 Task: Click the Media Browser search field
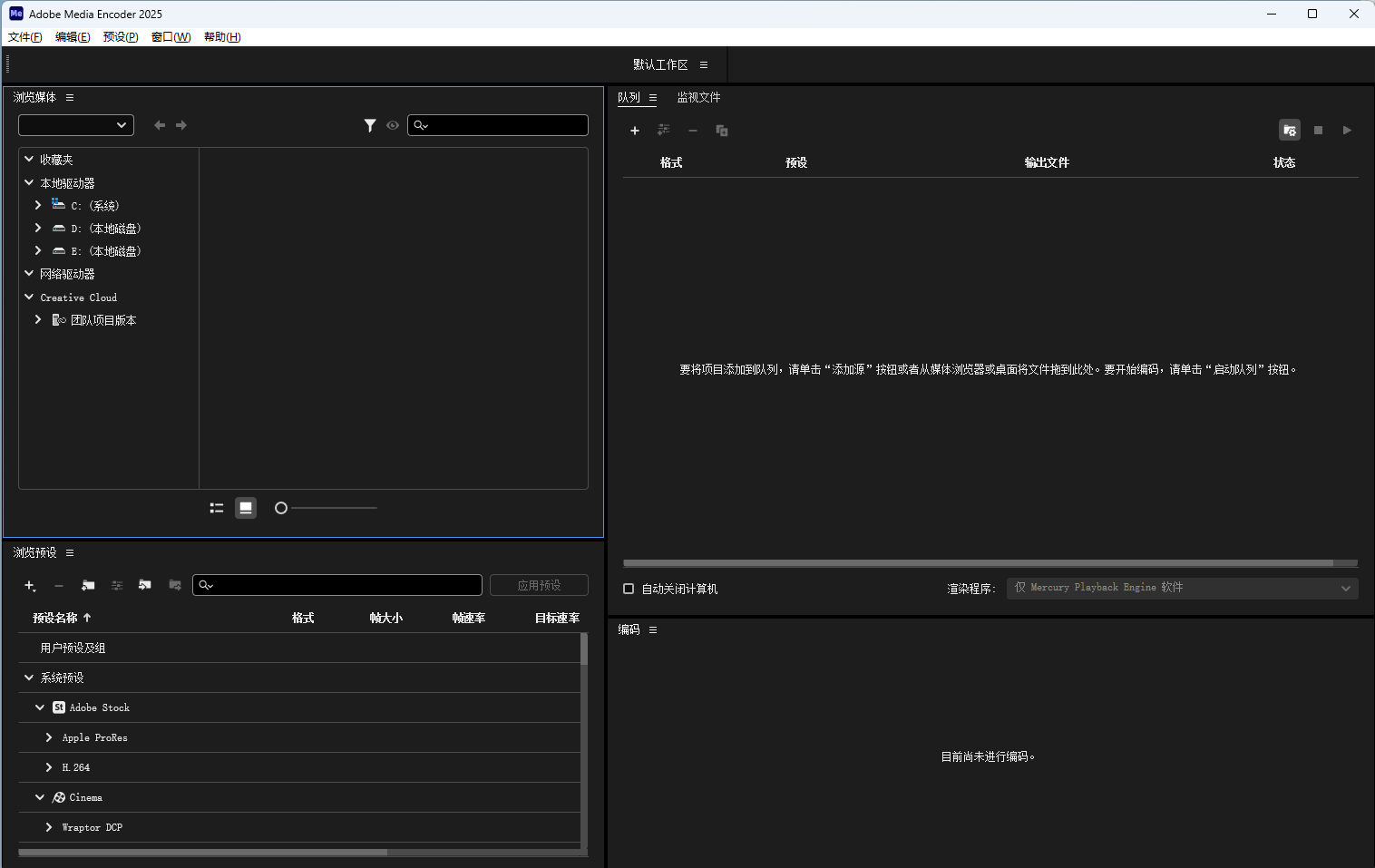tap(498, 125)
